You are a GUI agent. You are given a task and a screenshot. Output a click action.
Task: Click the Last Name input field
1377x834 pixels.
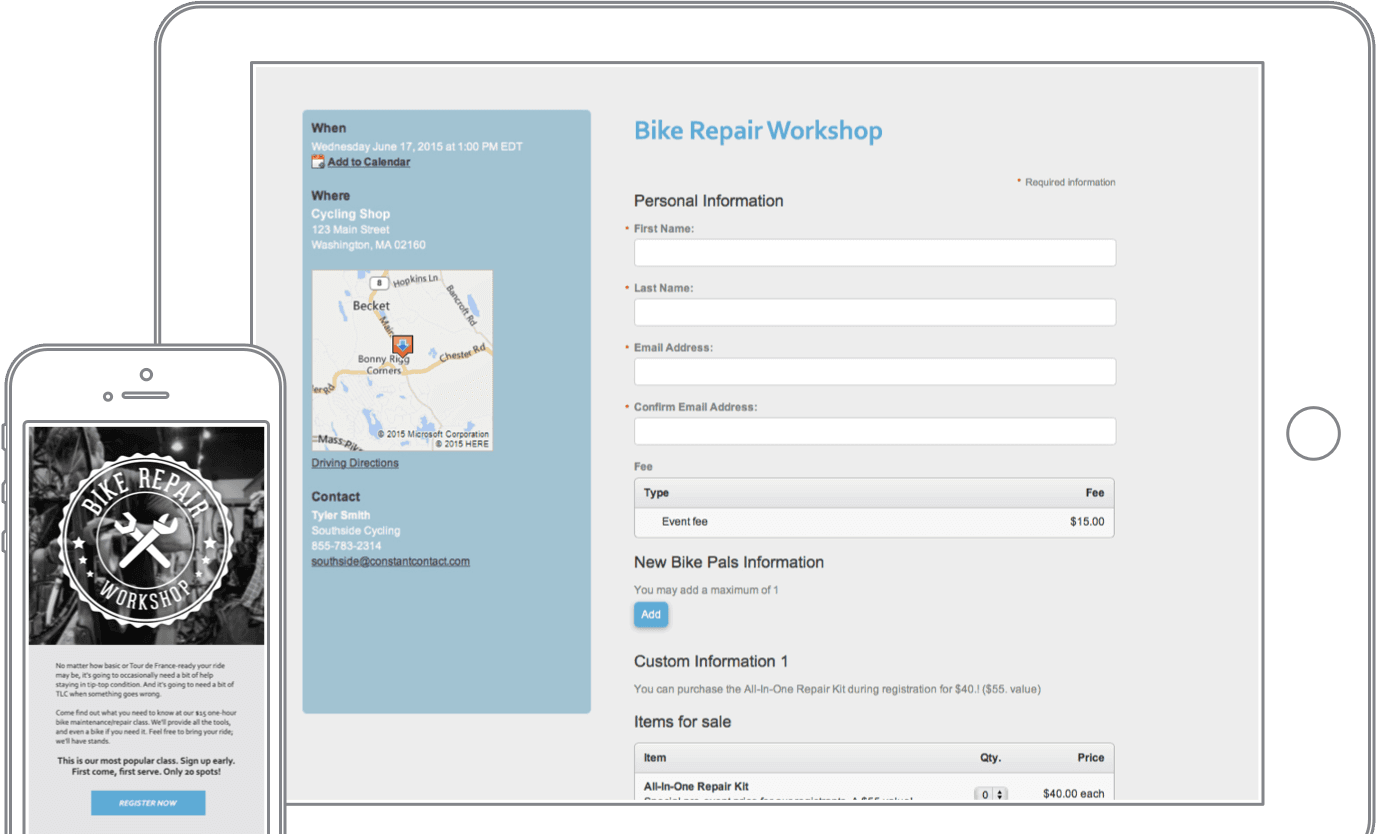(x=875, y=312)
